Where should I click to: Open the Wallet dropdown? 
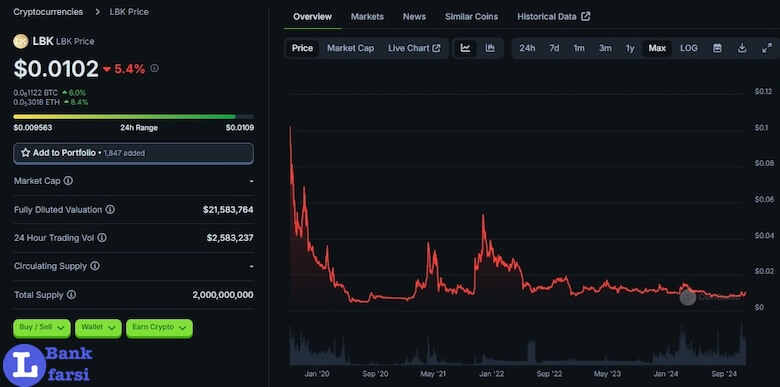[98, 328]
